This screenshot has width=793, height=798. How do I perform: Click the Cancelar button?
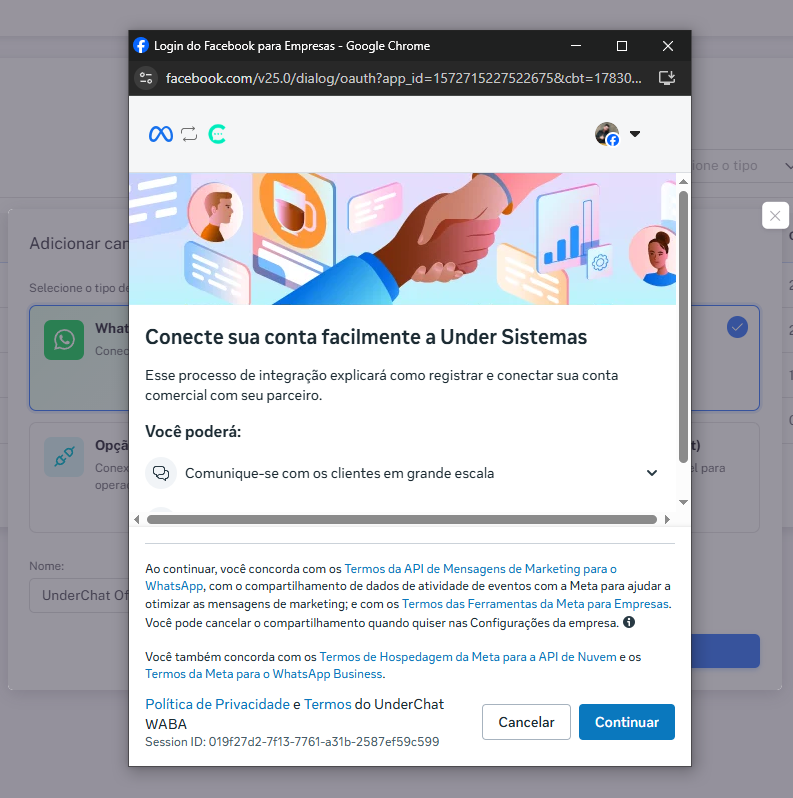pyautogui.click(x=526, y=722)
